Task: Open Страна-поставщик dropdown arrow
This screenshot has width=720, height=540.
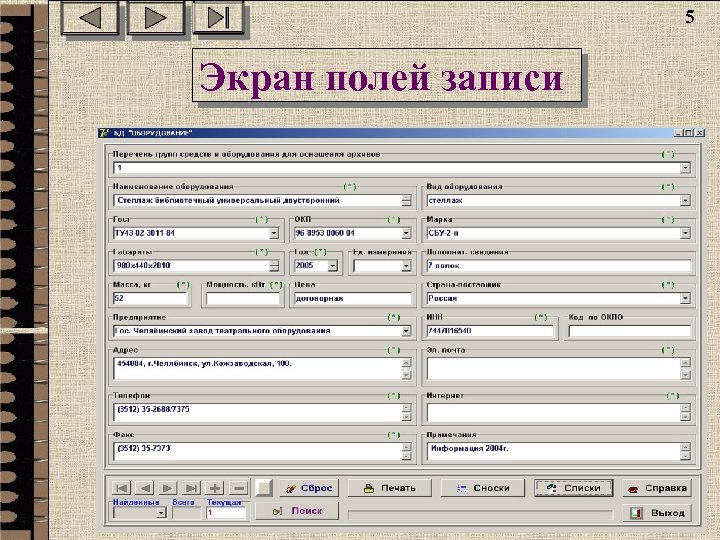Action: tap(685, 298)
